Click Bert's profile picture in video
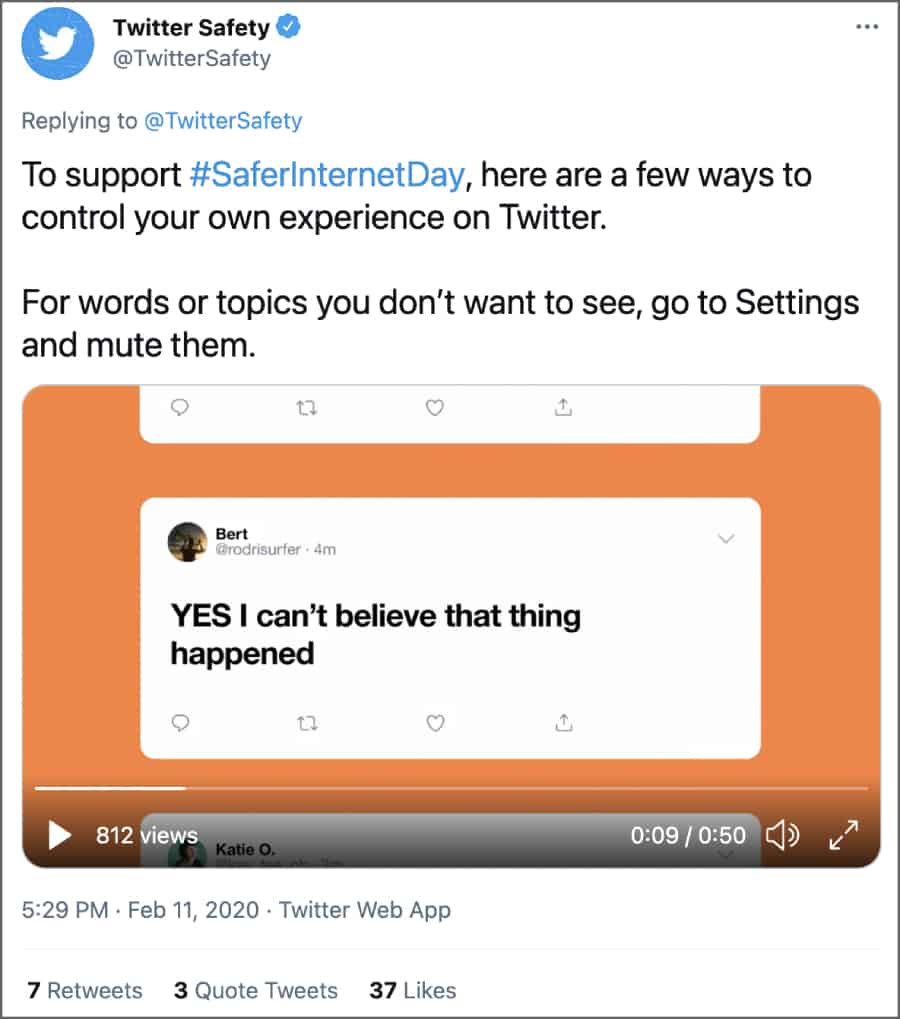This screenshot has width=900, height=1019. (x=188, y=541)
